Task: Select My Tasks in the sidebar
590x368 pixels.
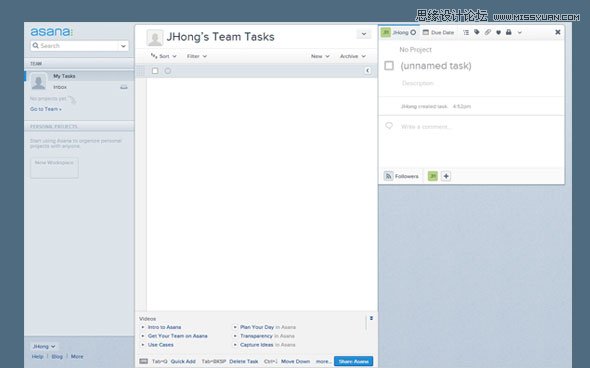Action: pos(64,76)
